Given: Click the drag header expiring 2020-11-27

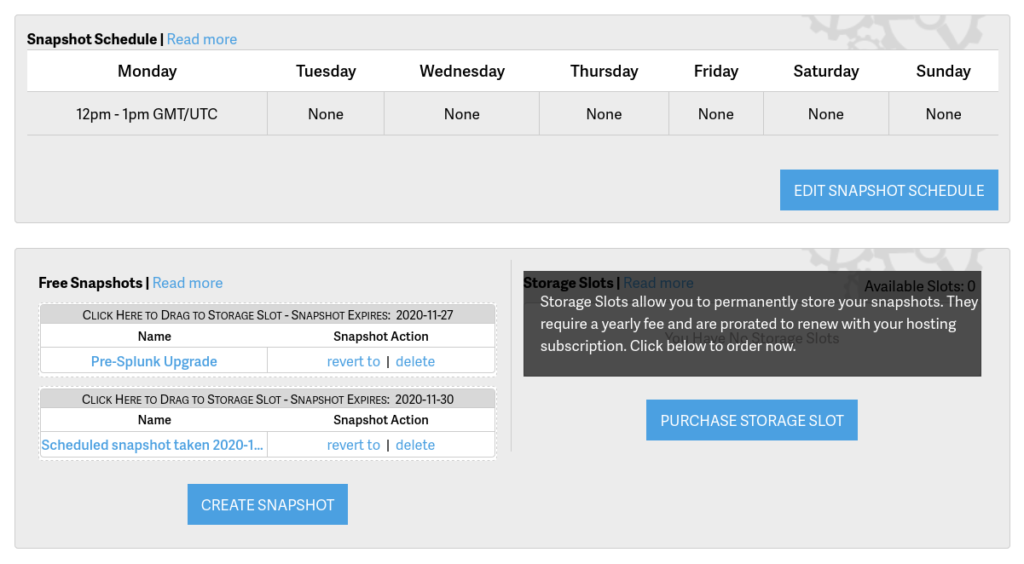Looking at the screenshot, I should pyautogui.click(x=267, y=315).
